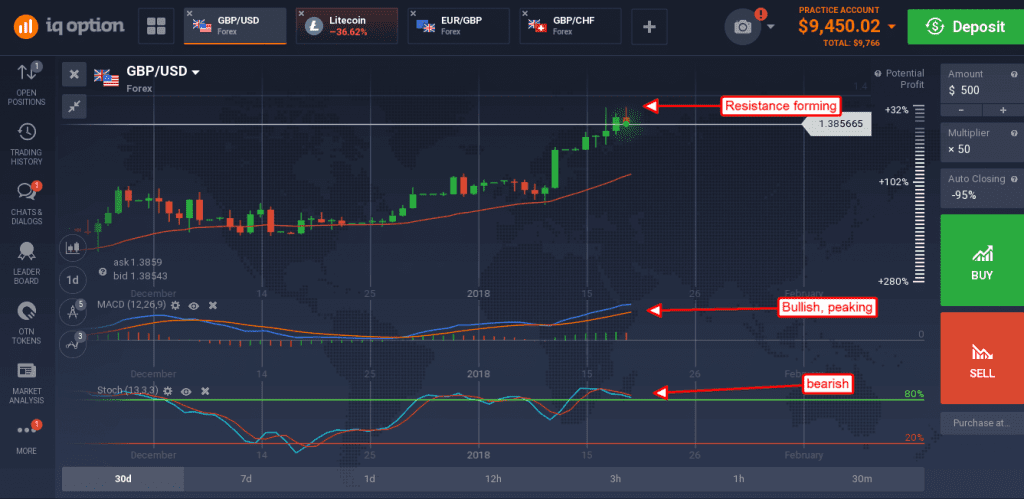
Task: Click help icon beside Potential Profit
Action: coord(878,73)
